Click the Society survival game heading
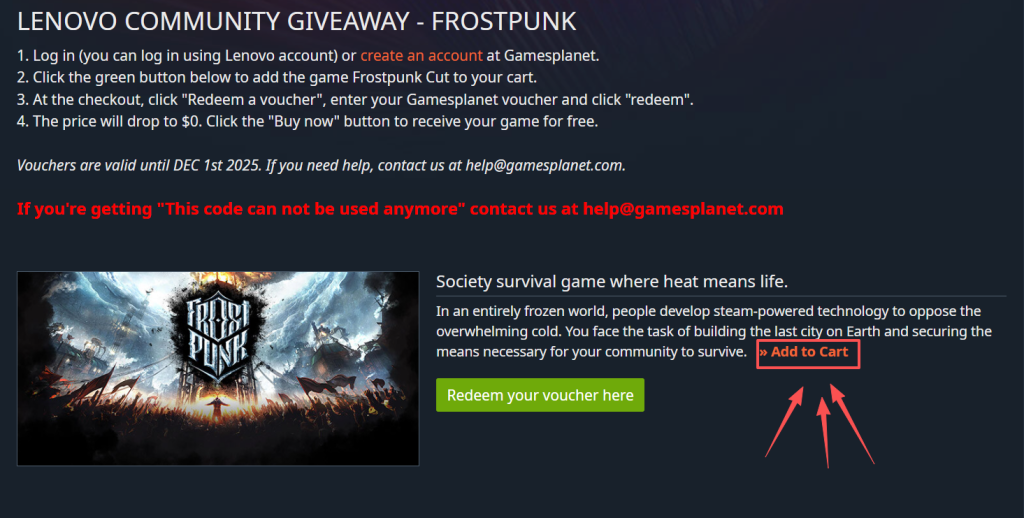The image size is (1024, 518). (x=612, y=282)
